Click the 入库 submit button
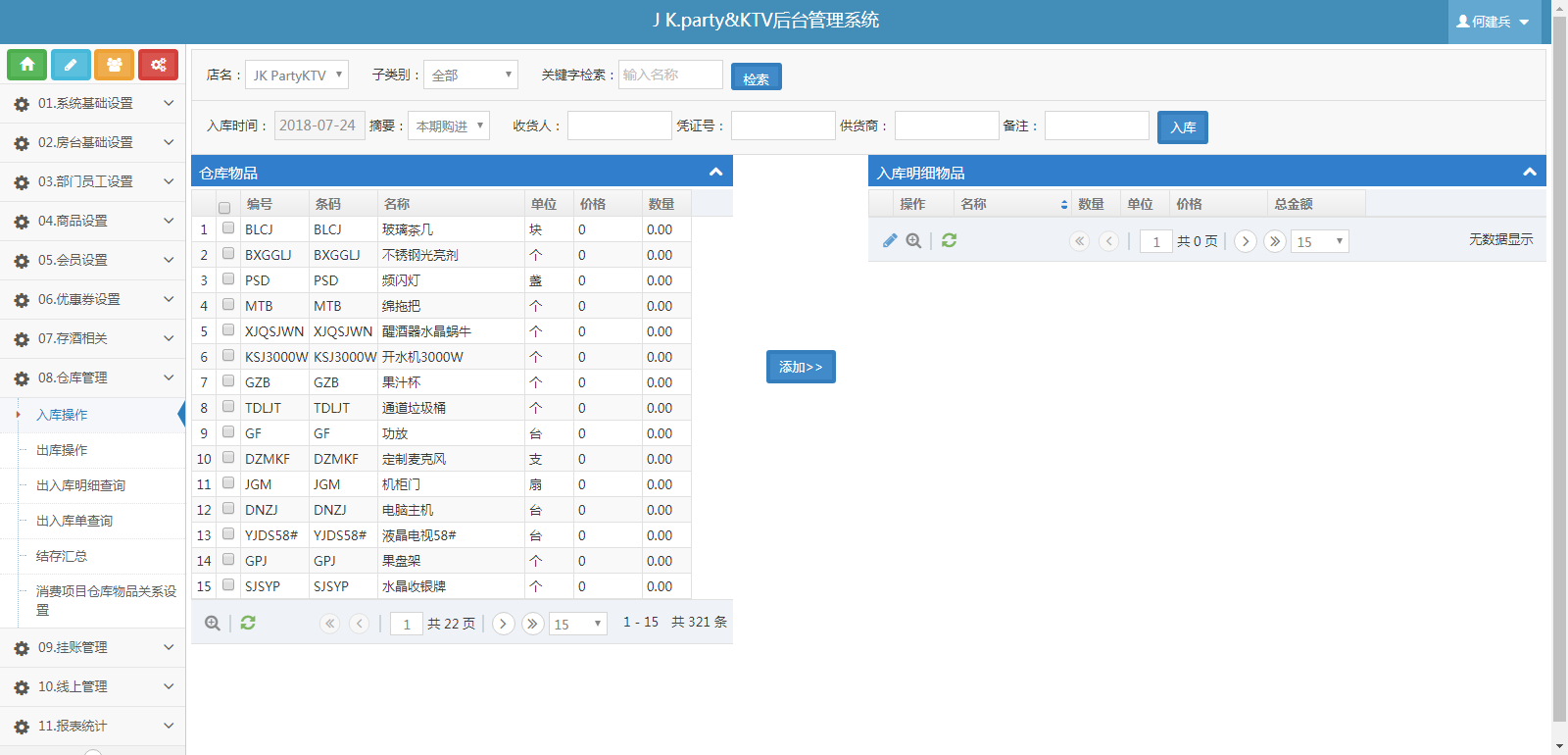This screenshot has width=1568, height=755. [x=1182, y=127]
